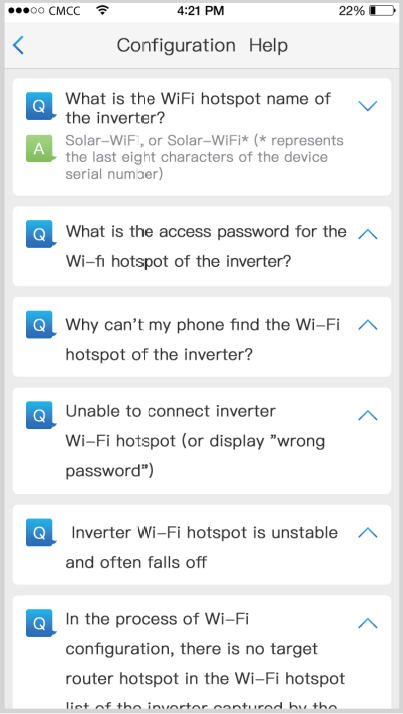Tap the battery indicator in status bar
Image resolution: width=403 pixels, height=714 pixels.
[383, 10]
